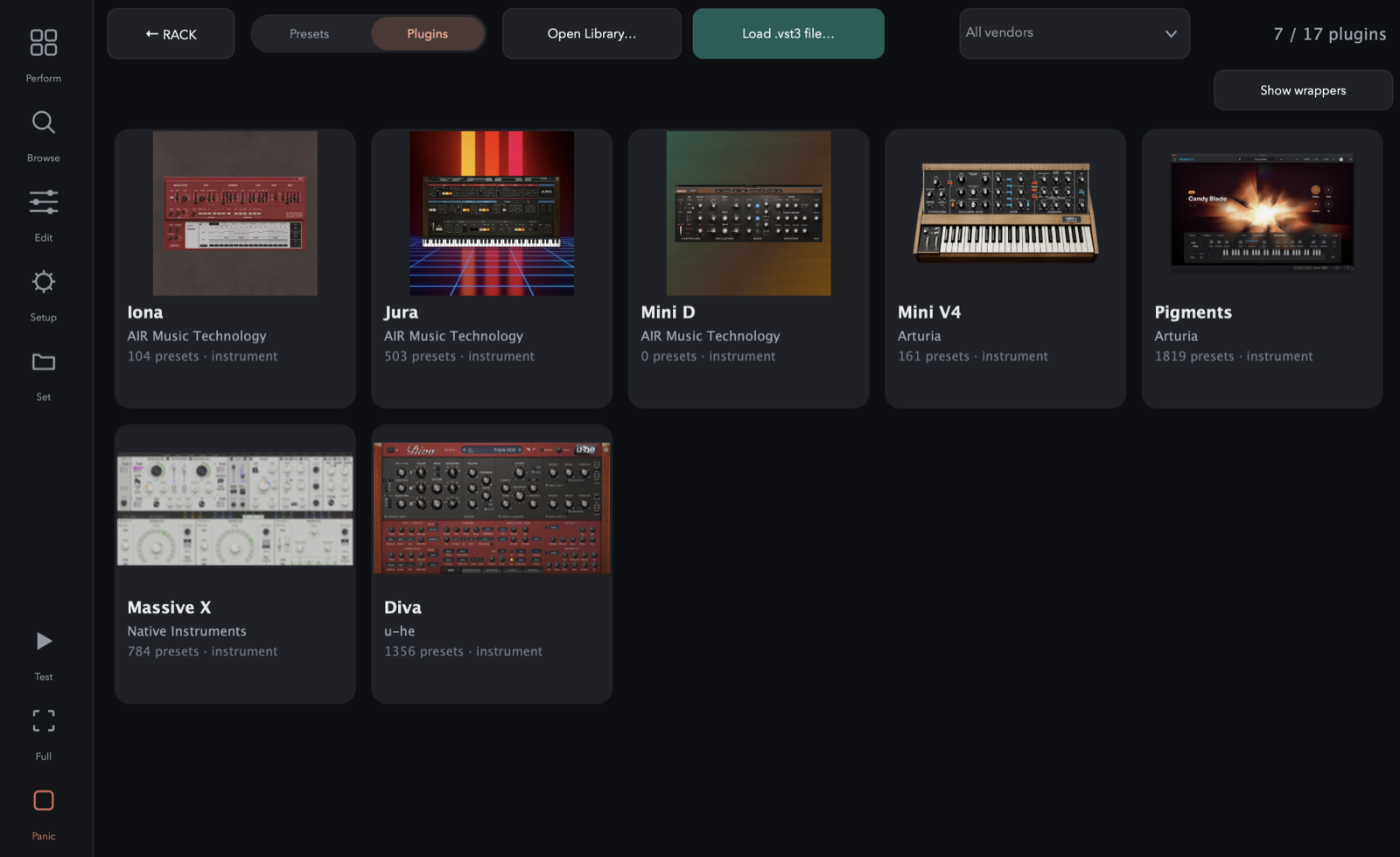Image resolution: width=1400 pixels, height=857 pixels.
Task: Go back with the RACK button
Action: point(171,34)
